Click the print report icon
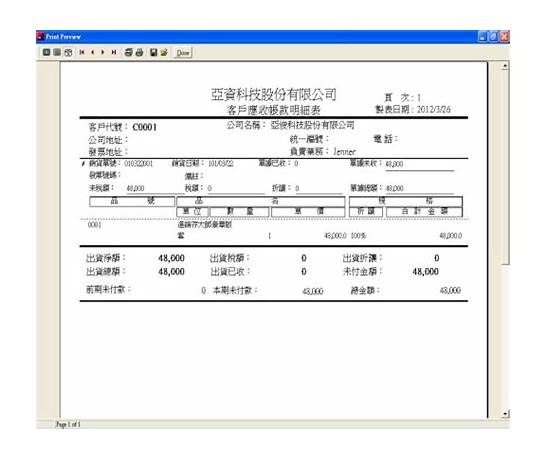 click(139, 52)
